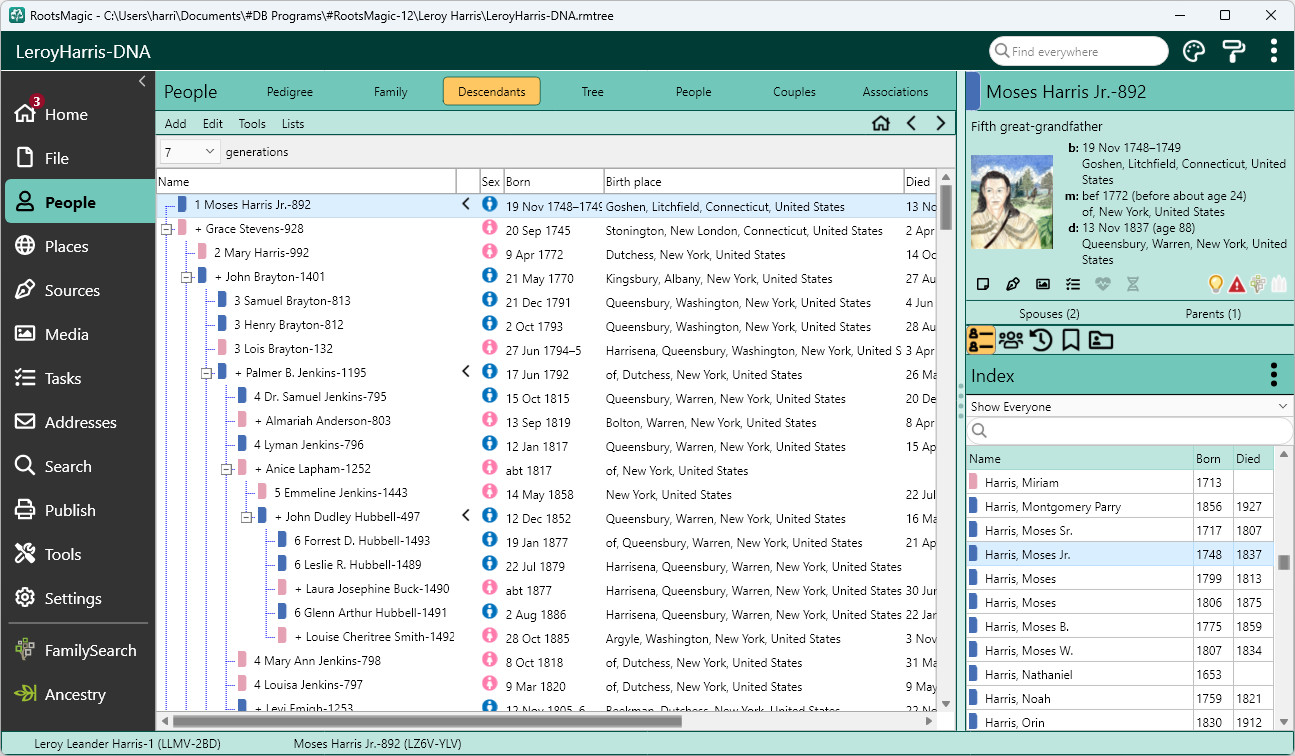Show the history panel clock icon
Screen dimensions: 1295x756
pos(1041,340)
